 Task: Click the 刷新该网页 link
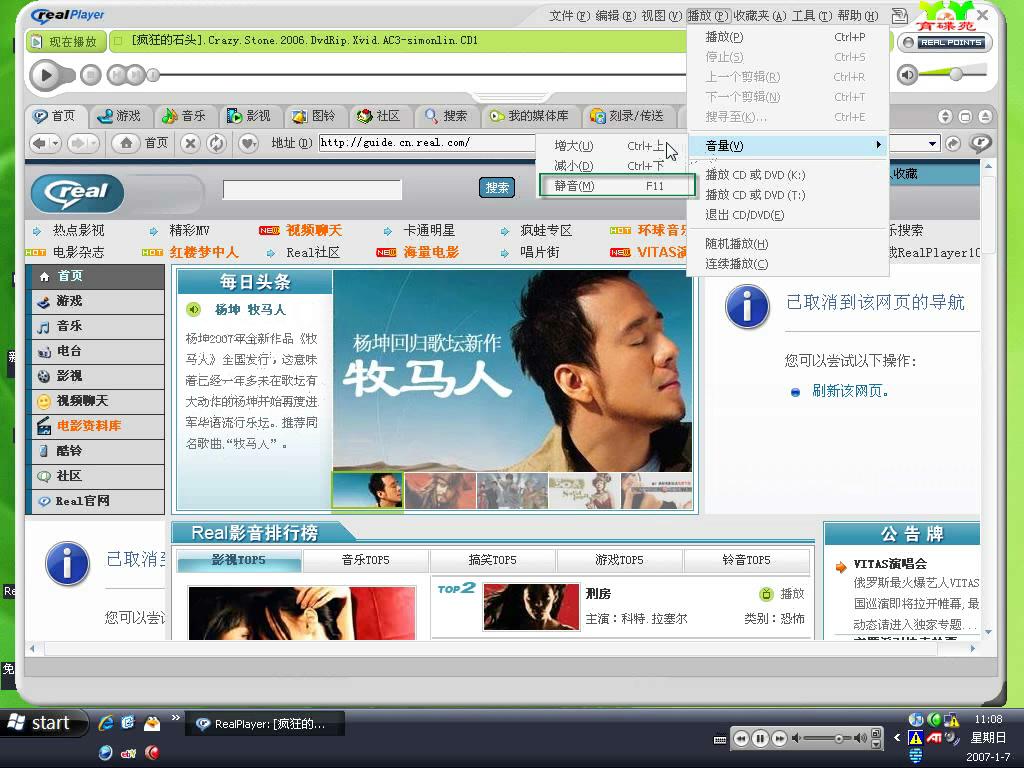click(x=850, y=391)
